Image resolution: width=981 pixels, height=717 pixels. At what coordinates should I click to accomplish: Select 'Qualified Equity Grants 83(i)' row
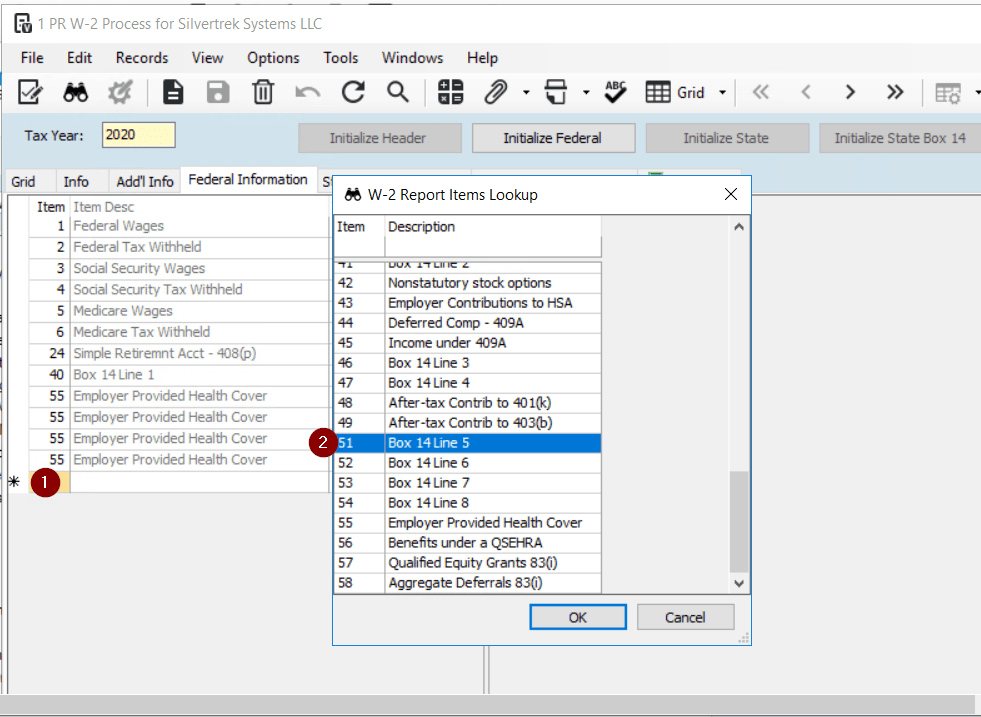click(467, 563)
